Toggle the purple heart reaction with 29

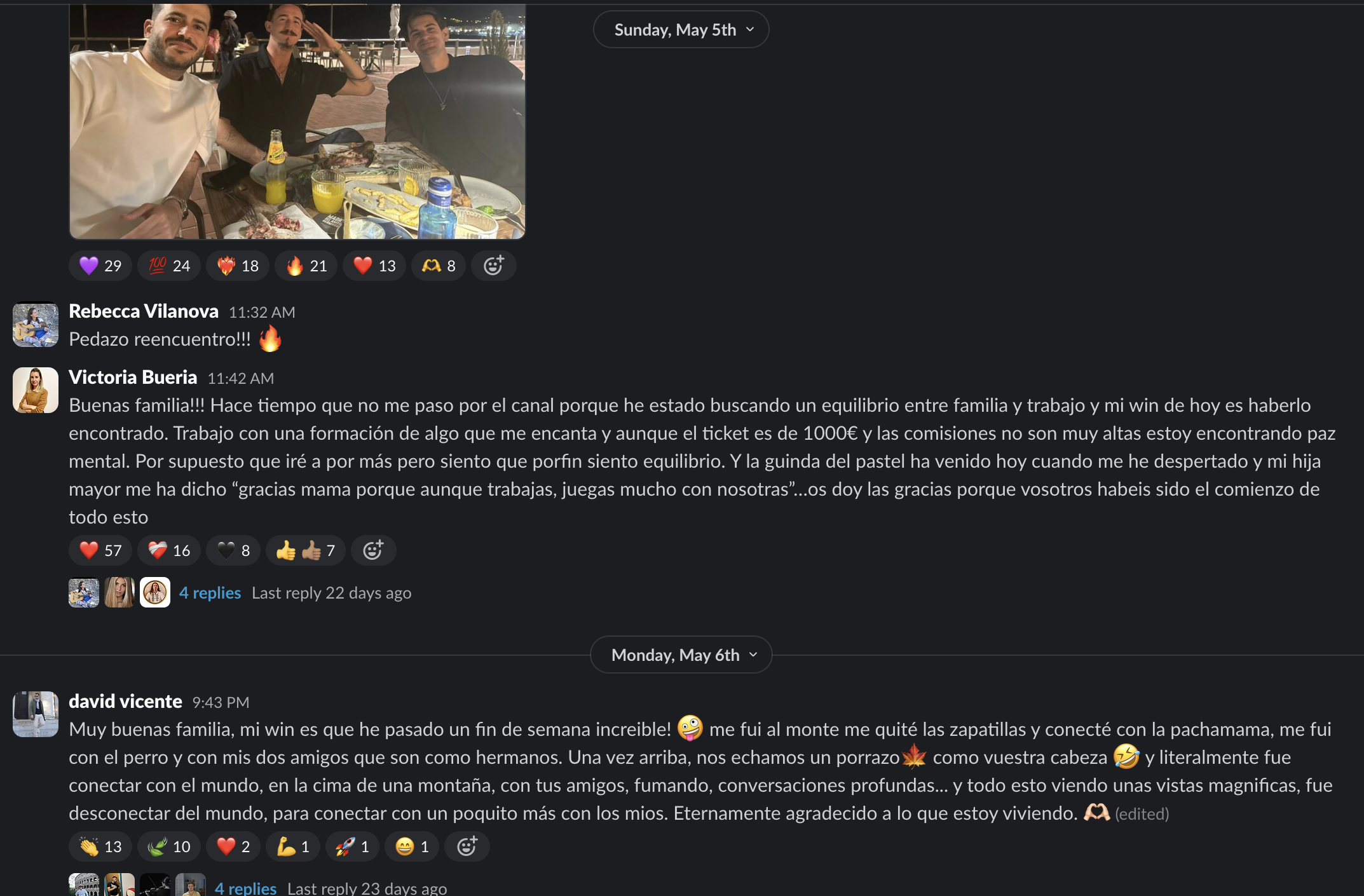pos(100,266)
